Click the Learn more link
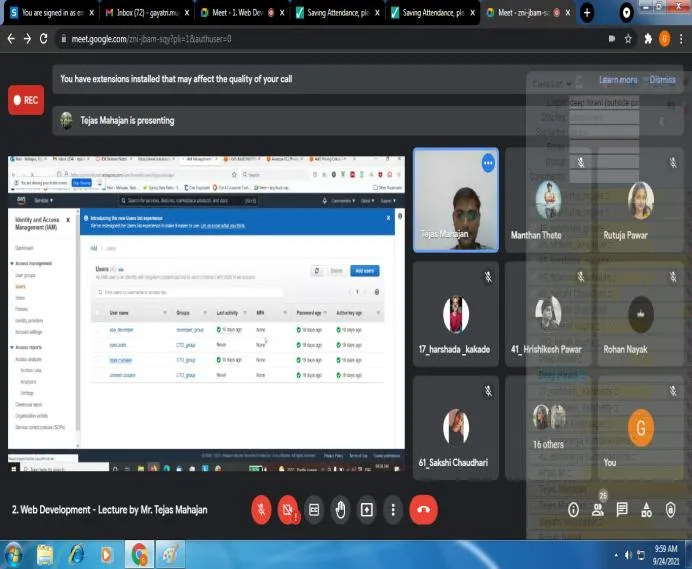This screenshot has width=692, height=569. (618, 80)
